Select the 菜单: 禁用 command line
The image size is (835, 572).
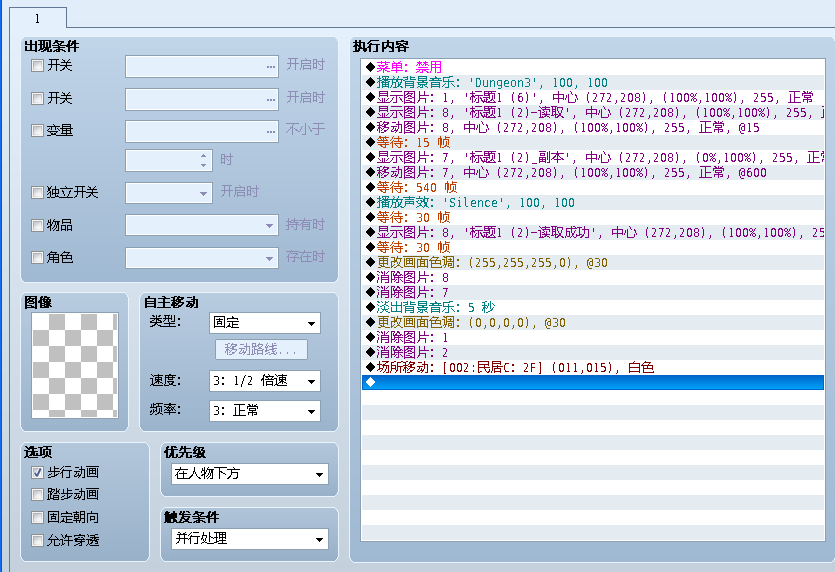[593, 67]
